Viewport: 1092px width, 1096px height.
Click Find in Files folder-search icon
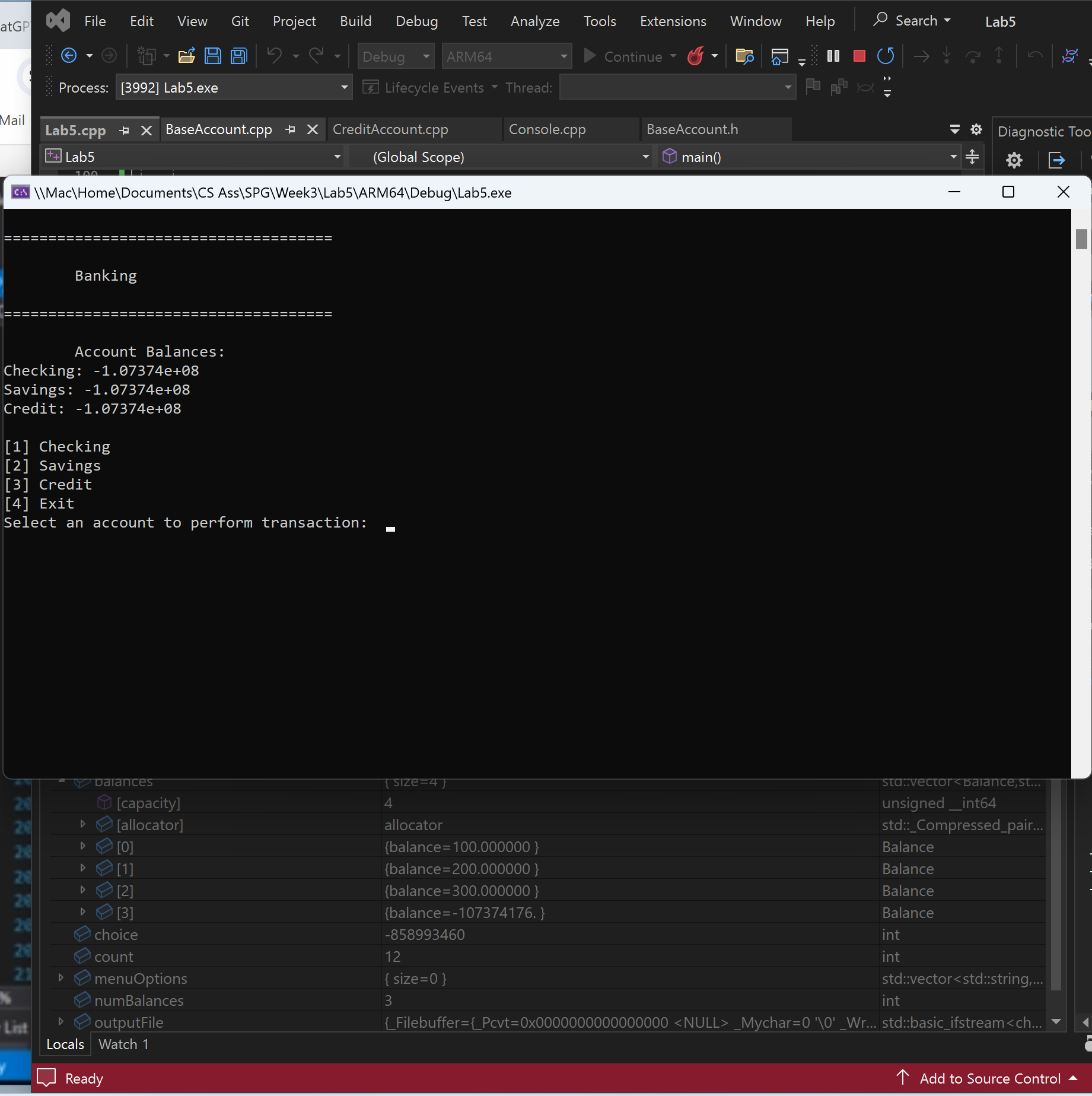(744, 56)
